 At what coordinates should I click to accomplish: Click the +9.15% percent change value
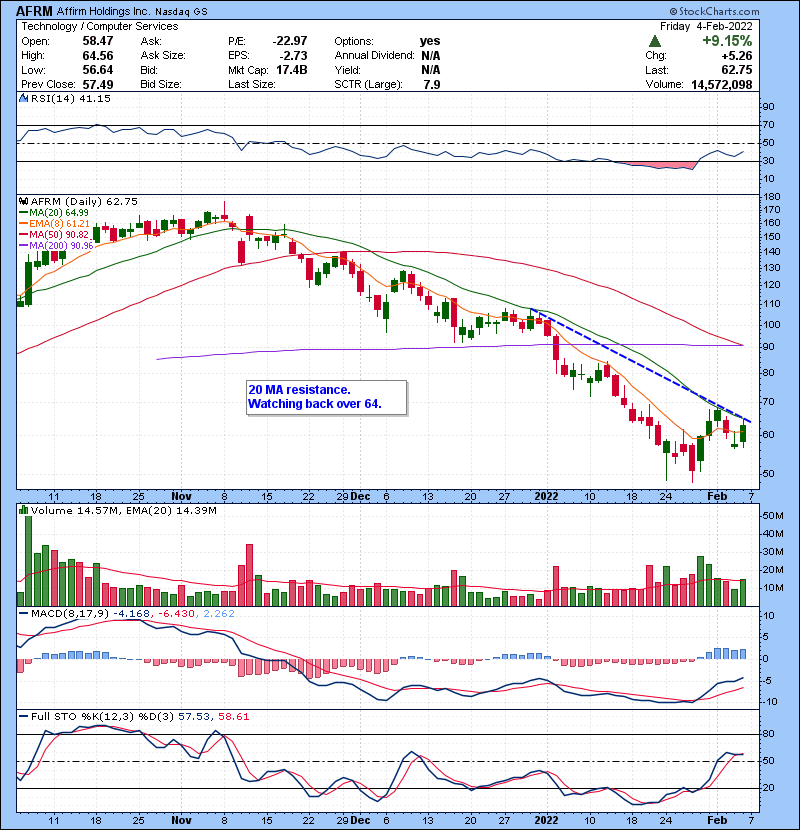(x=727, y=41)
